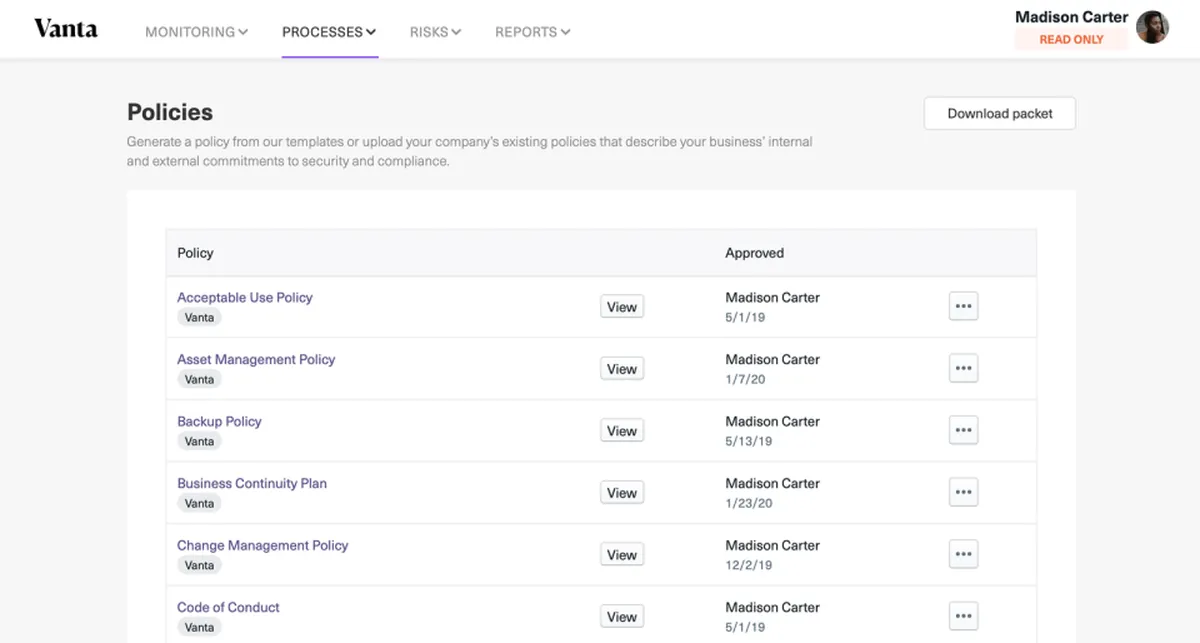This screenshot has height=643, width=1200.
Task: Open the Processes navigation menu
Action: (x=329, y=32)
